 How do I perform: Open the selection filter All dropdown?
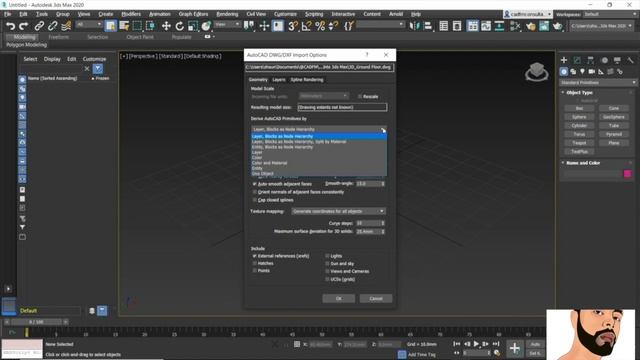(x=88, y=24)
